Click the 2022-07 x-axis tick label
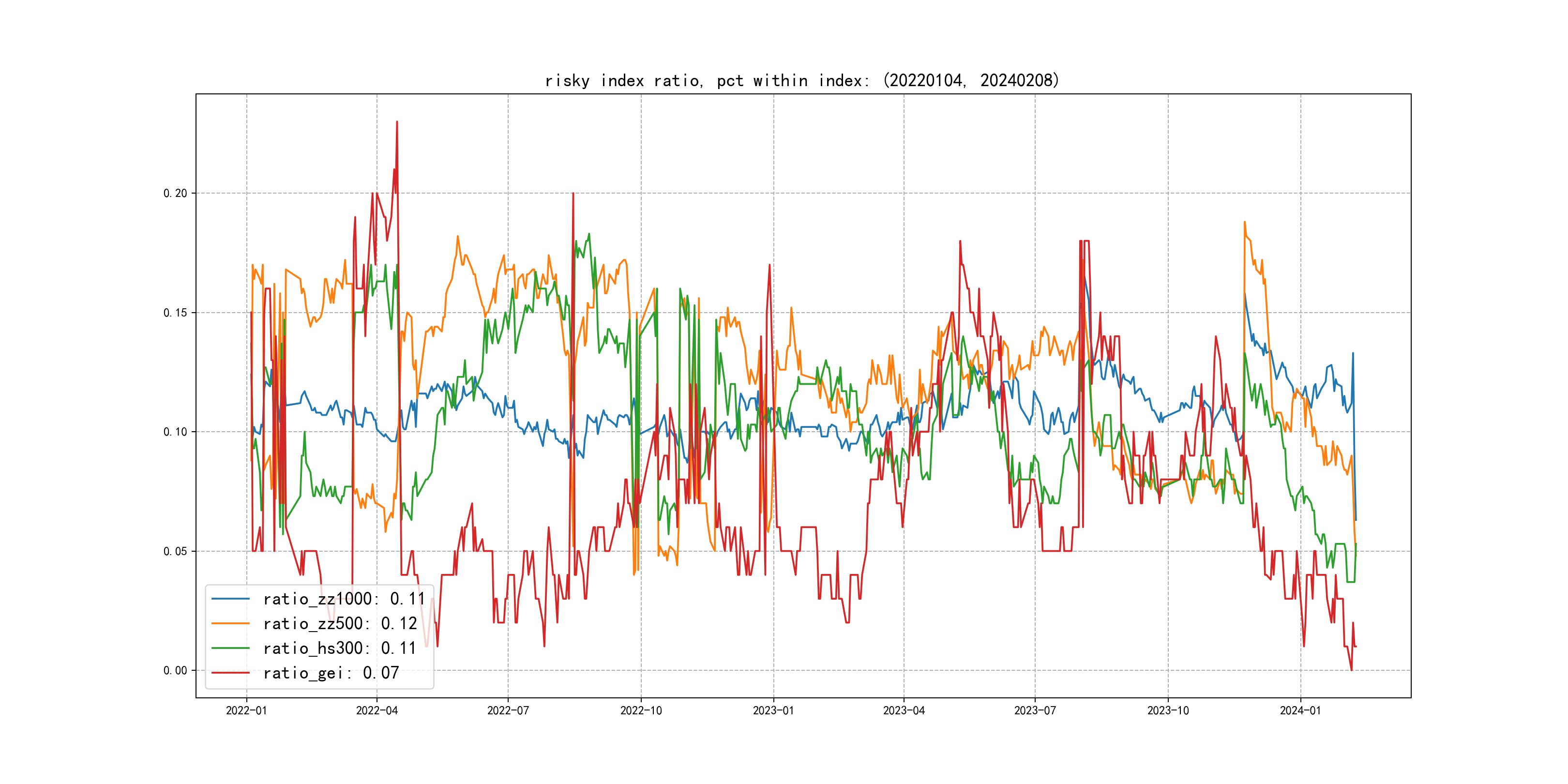This screenshot has height=784, width=1568. [x=508, y=710]
